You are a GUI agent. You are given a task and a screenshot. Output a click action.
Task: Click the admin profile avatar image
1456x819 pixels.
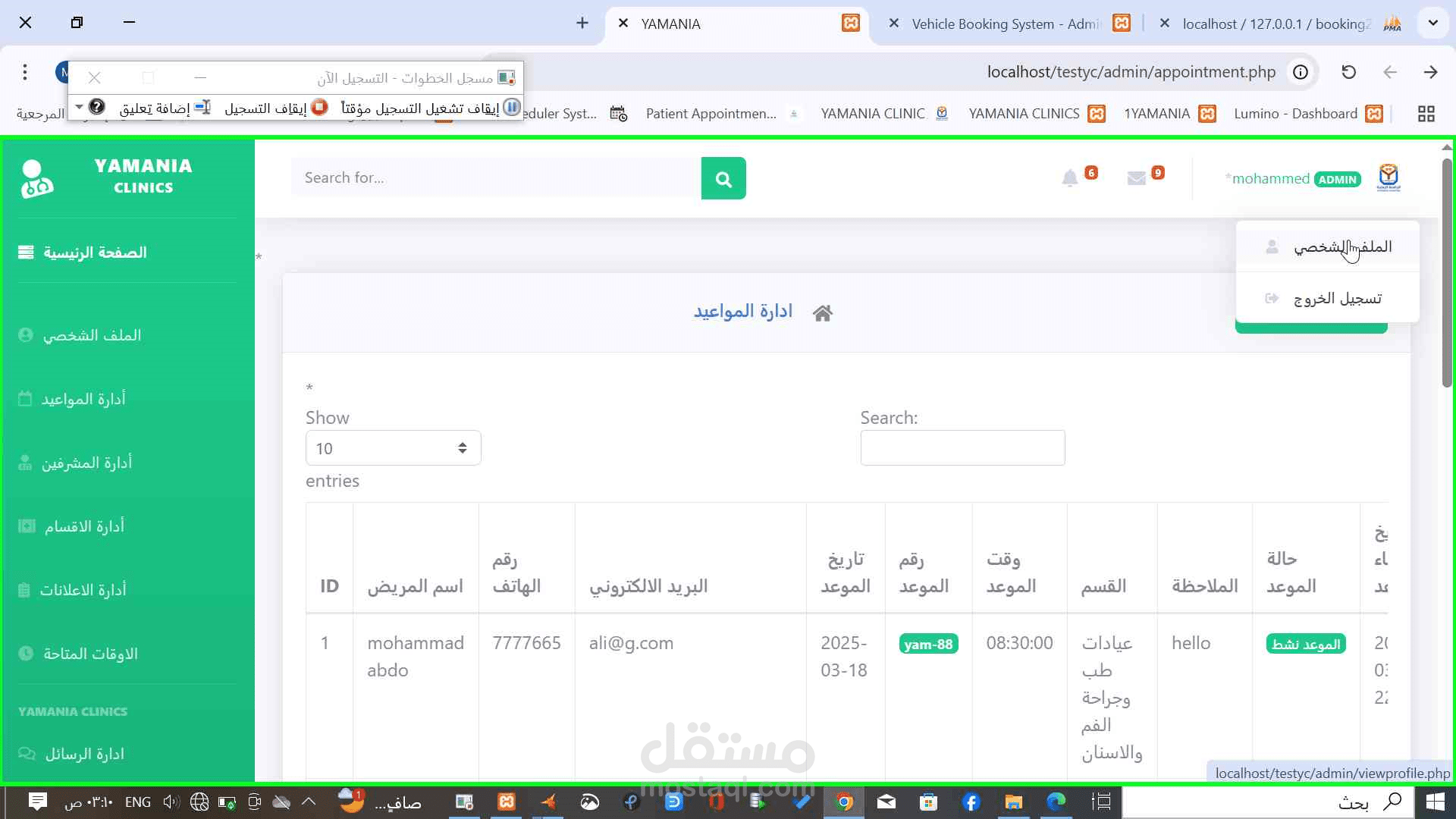coord(1389,178)
